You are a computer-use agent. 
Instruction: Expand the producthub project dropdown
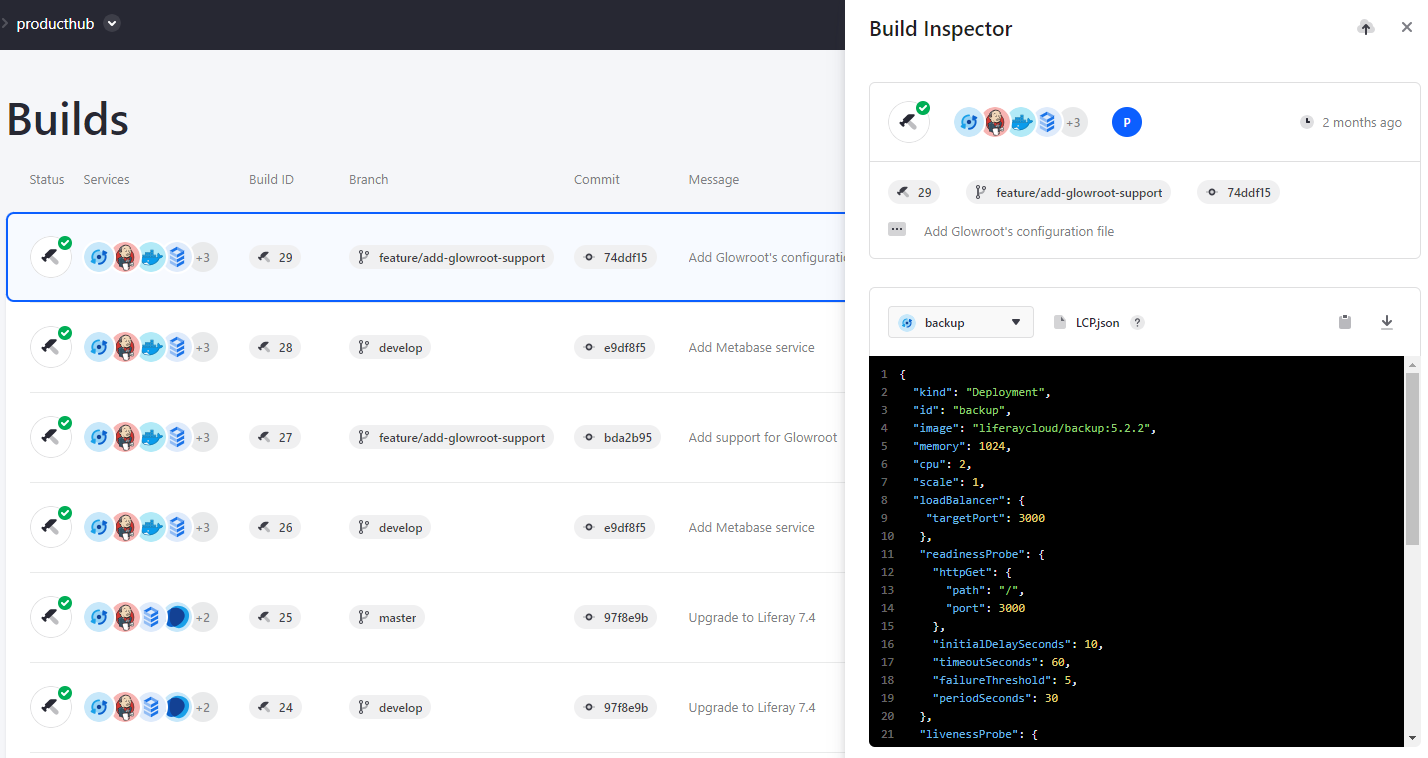point(112,24)
